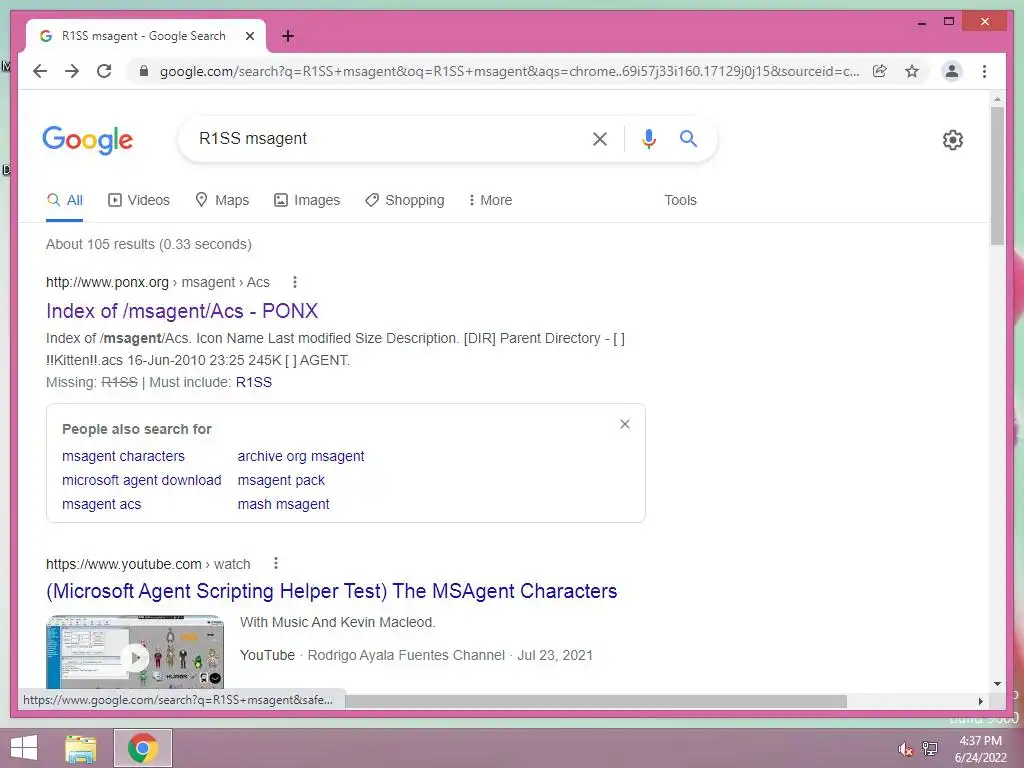Search for microsoft agent download
The image size is (1024, 768).
coord(142,481)
